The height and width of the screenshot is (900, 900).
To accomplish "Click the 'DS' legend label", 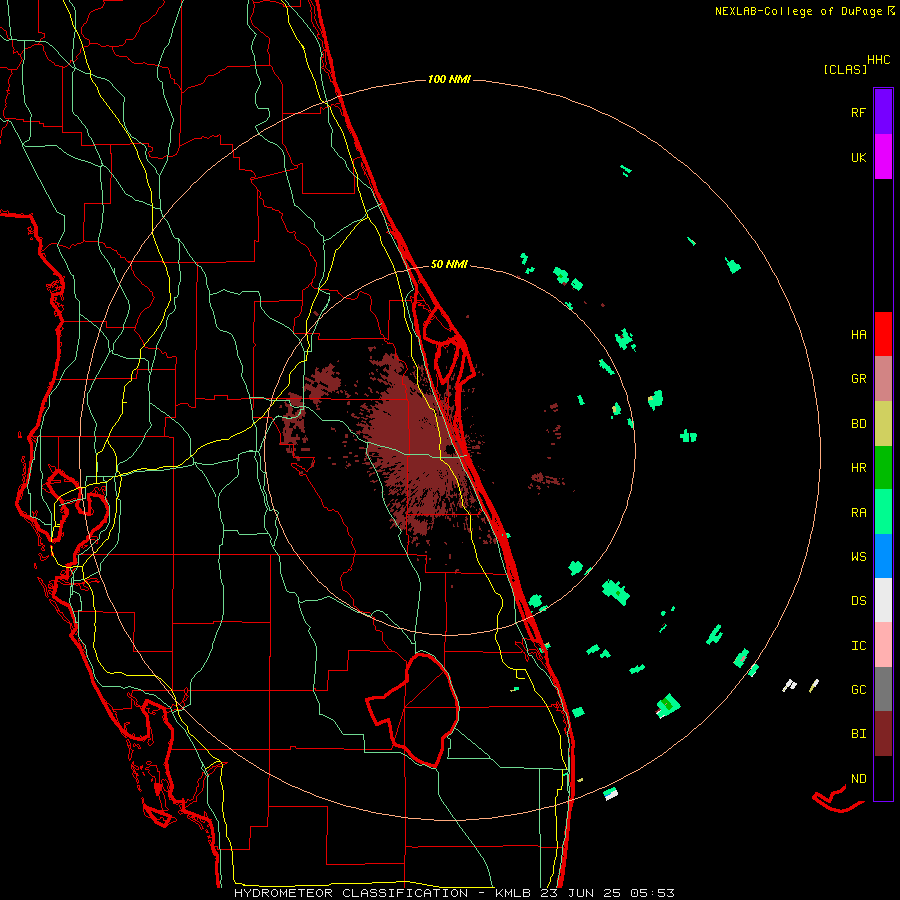I will [859, 601].
